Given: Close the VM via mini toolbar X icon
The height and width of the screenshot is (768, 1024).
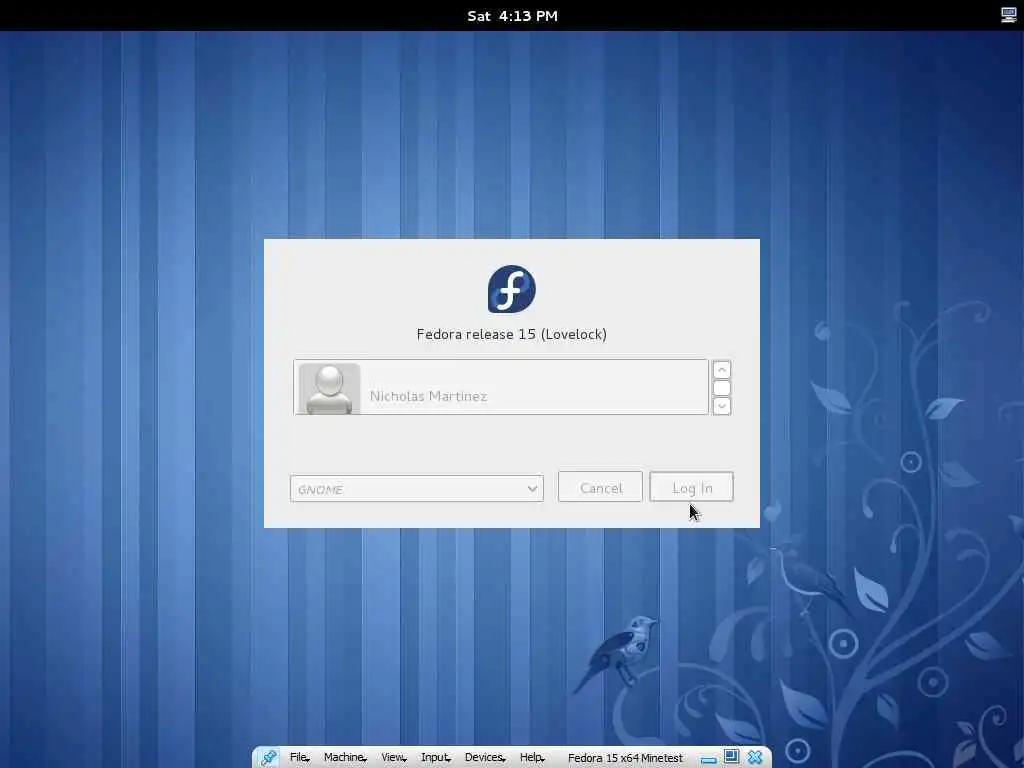Looking at the screenshot, I should pos(755,757).
